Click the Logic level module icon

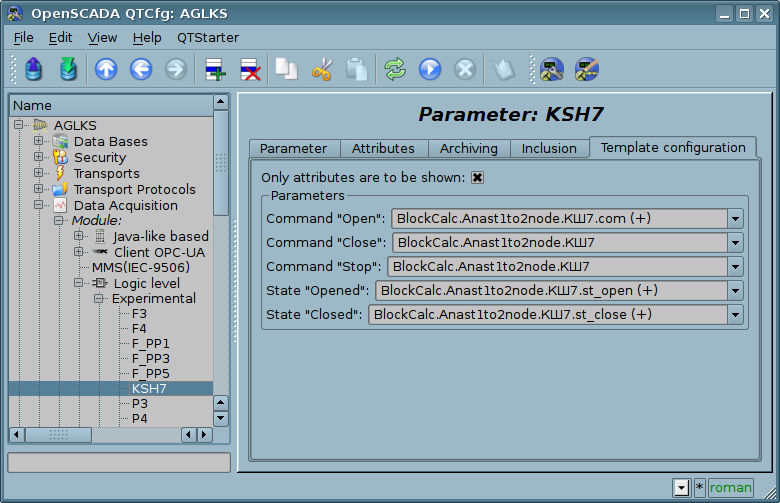coord(99,283)
